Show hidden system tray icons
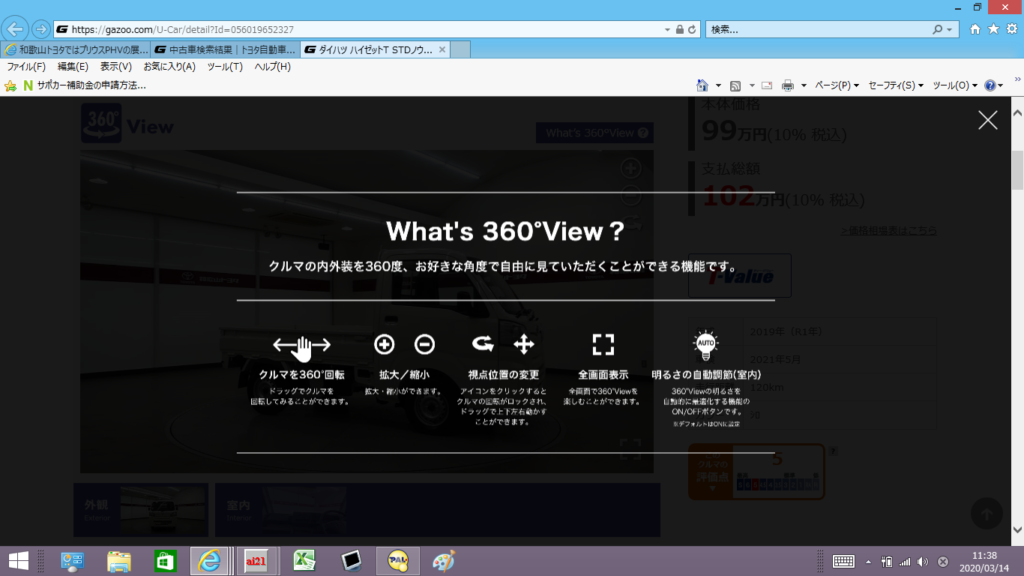The image size is (1024, 576). tap(868, 562)
